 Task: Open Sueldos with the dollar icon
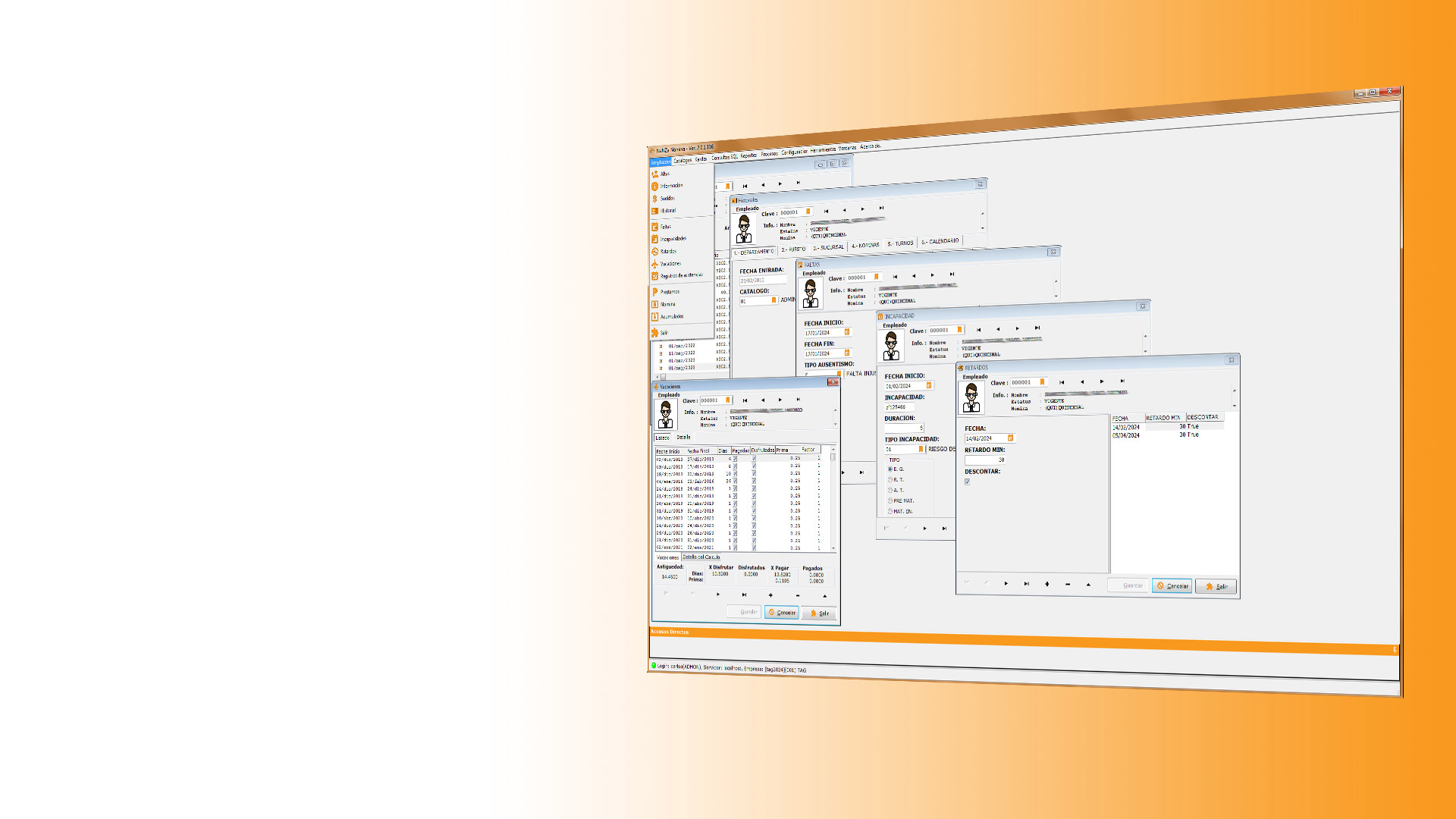coord(655,199)
